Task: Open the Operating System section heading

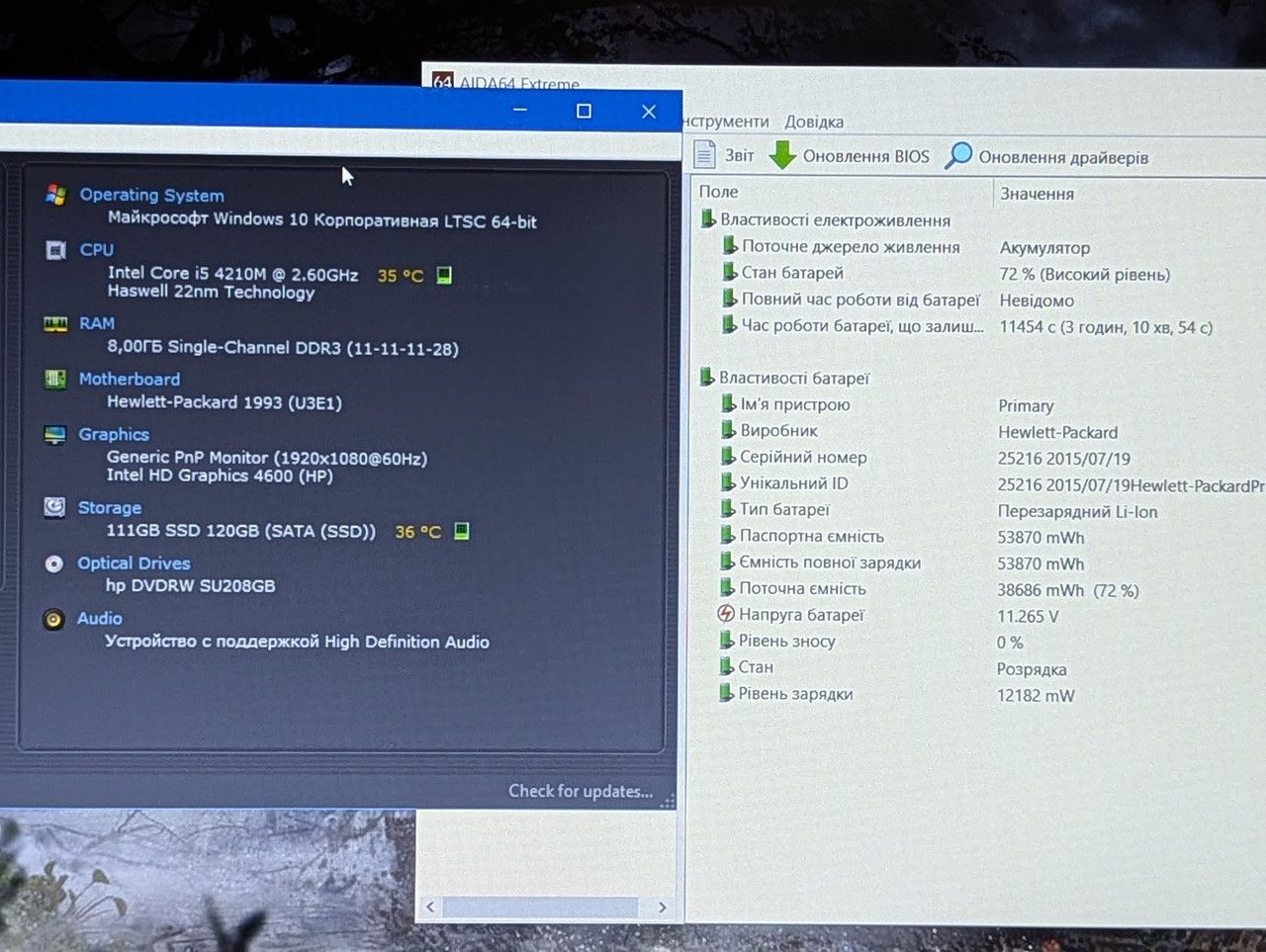Action: pos(151,195)
